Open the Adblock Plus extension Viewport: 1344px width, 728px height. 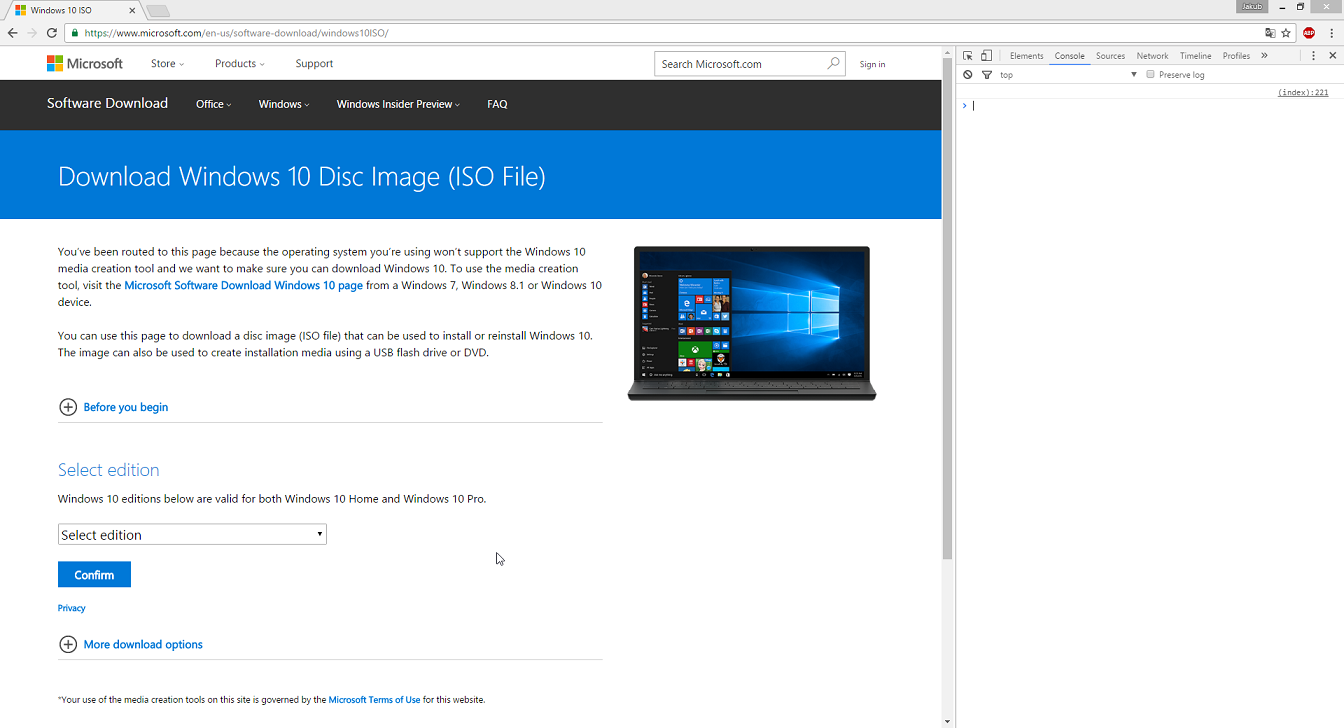[1309, 33]
